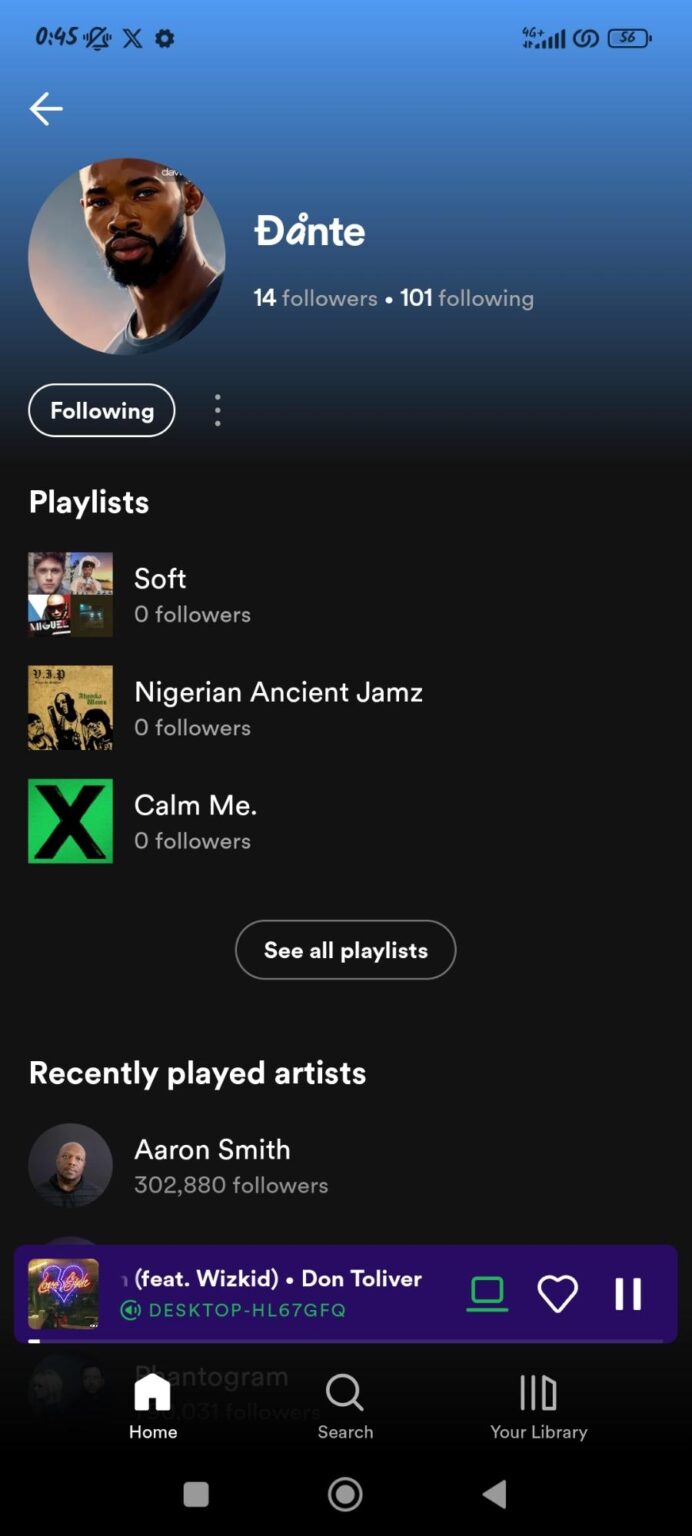Open the Search tab icon
The image size is (692, 1536).
point(345,1391)
